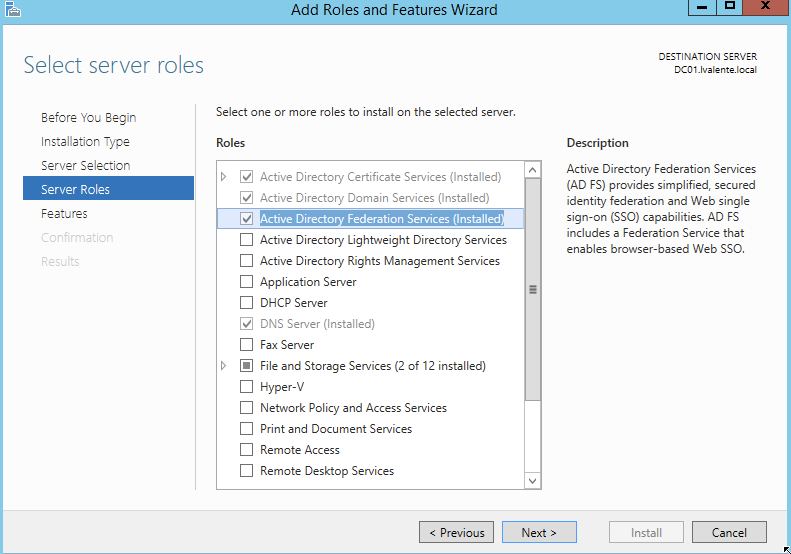Click the wizard icon in title bar
The width and height of the screenshot is (791, 554).
pos(12,10)
